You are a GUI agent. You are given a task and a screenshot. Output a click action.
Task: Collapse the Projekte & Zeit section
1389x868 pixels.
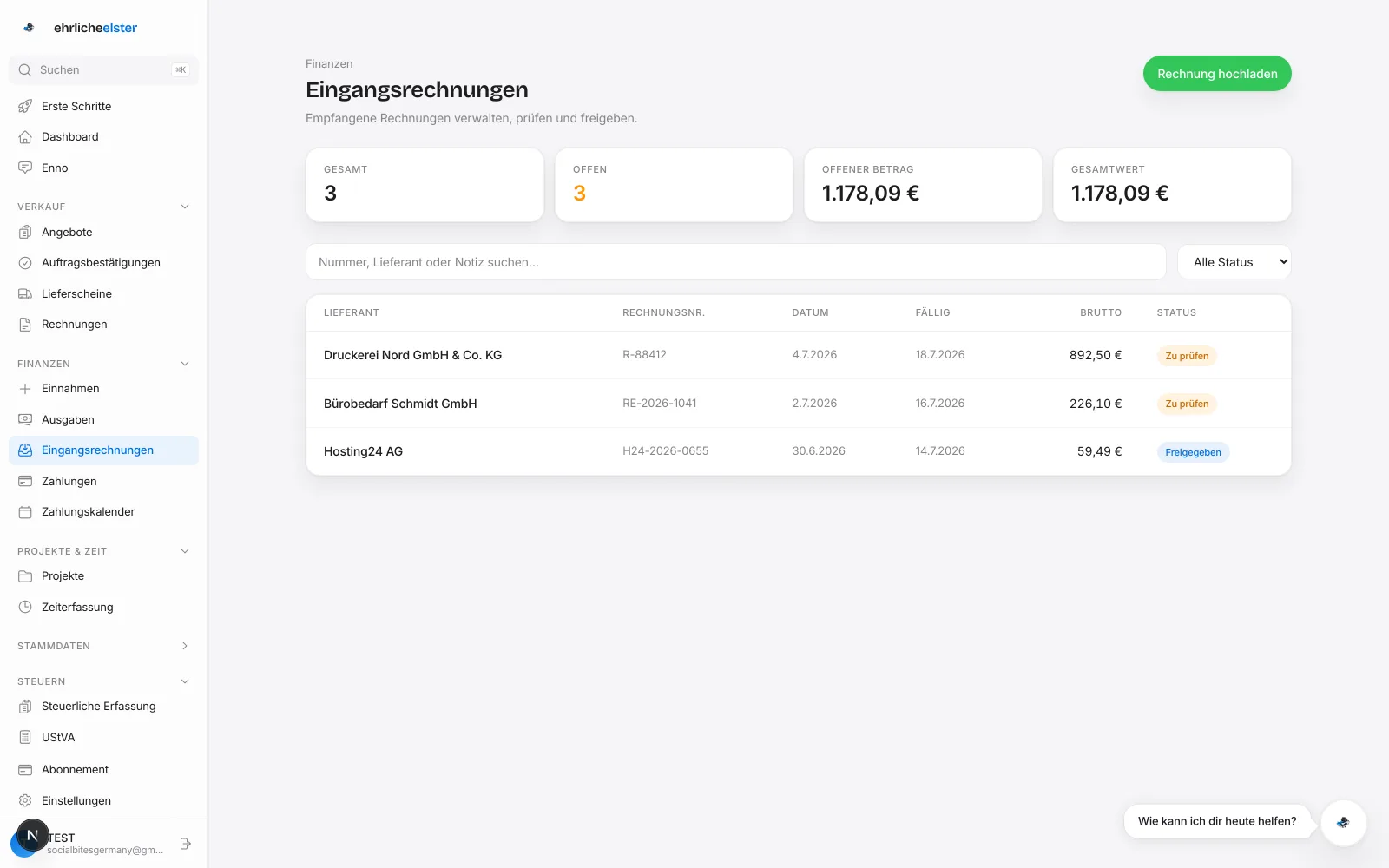tap(185, 551)
